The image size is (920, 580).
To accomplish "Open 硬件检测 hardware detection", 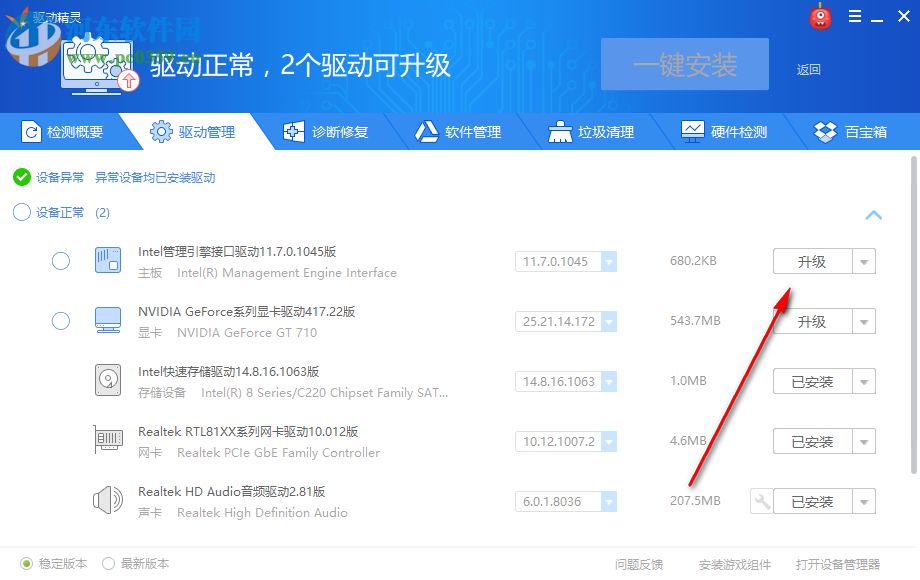I will (692, 131).
